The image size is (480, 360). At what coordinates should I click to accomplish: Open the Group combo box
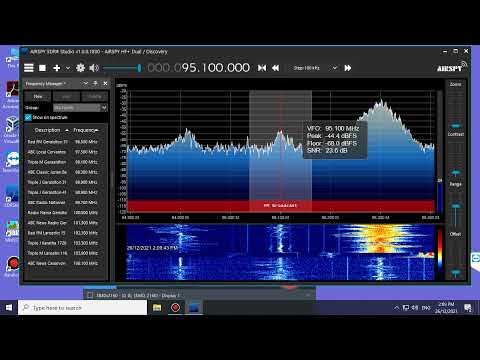coord(80,108)
